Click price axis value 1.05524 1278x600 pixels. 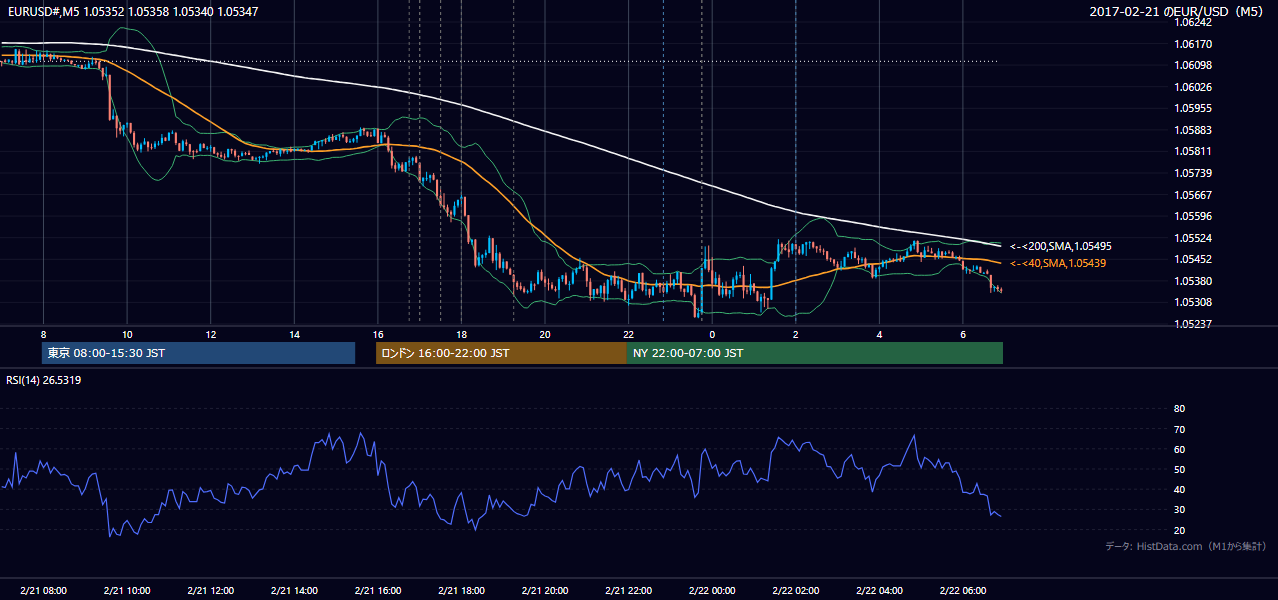(1192, 238)
